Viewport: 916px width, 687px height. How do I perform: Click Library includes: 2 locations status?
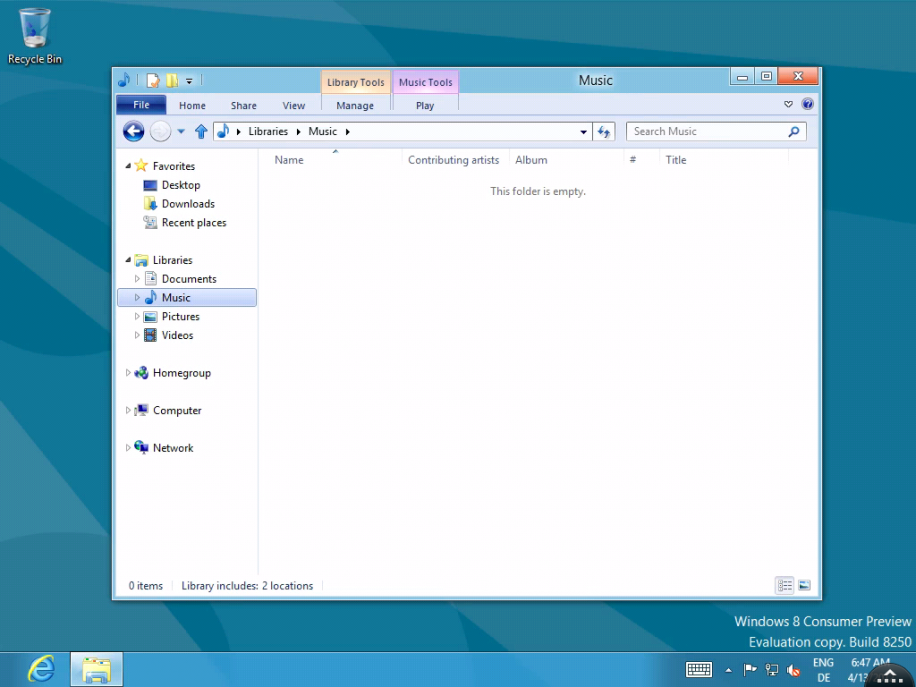[x=247, y=586]
